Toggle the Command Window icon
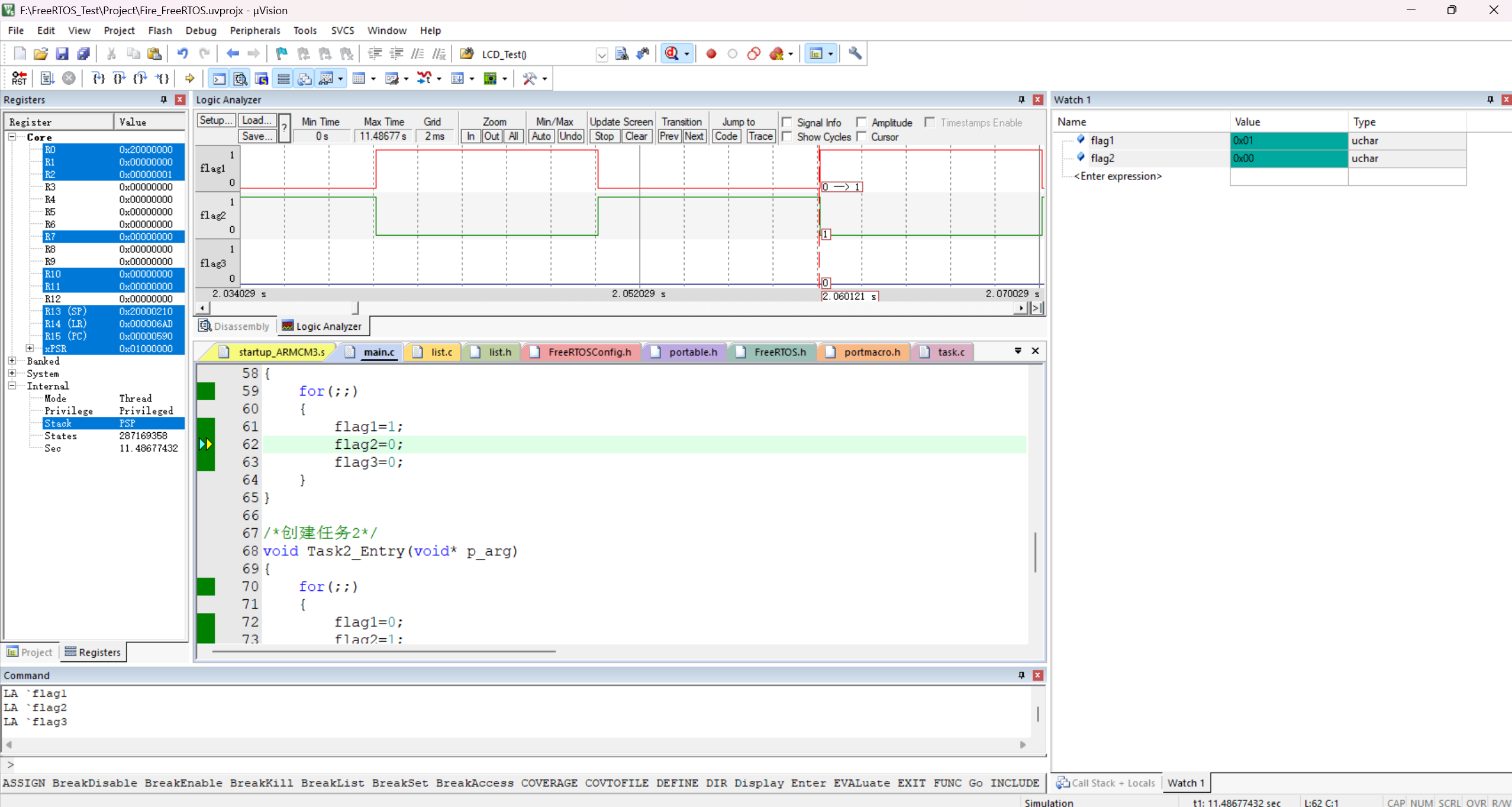This screenshot has width=1512, height=807. point(219,78)
